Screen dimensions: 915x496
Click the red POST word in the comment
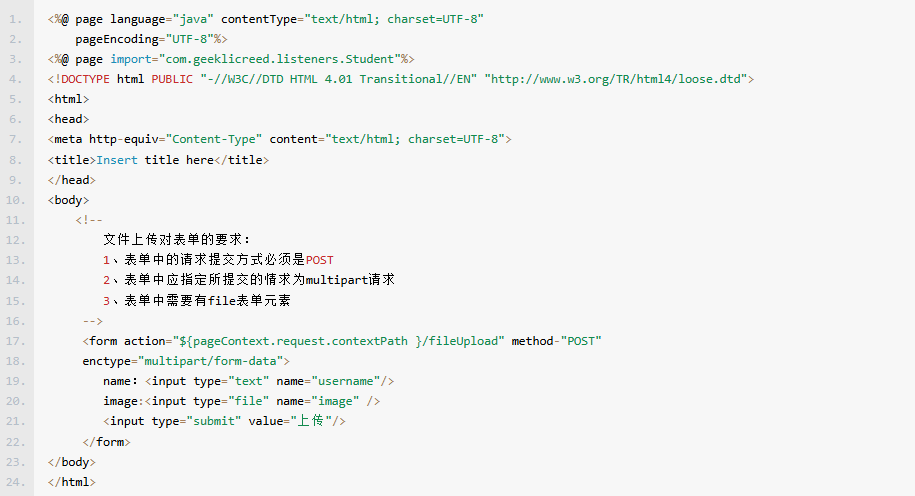[320, 260]
